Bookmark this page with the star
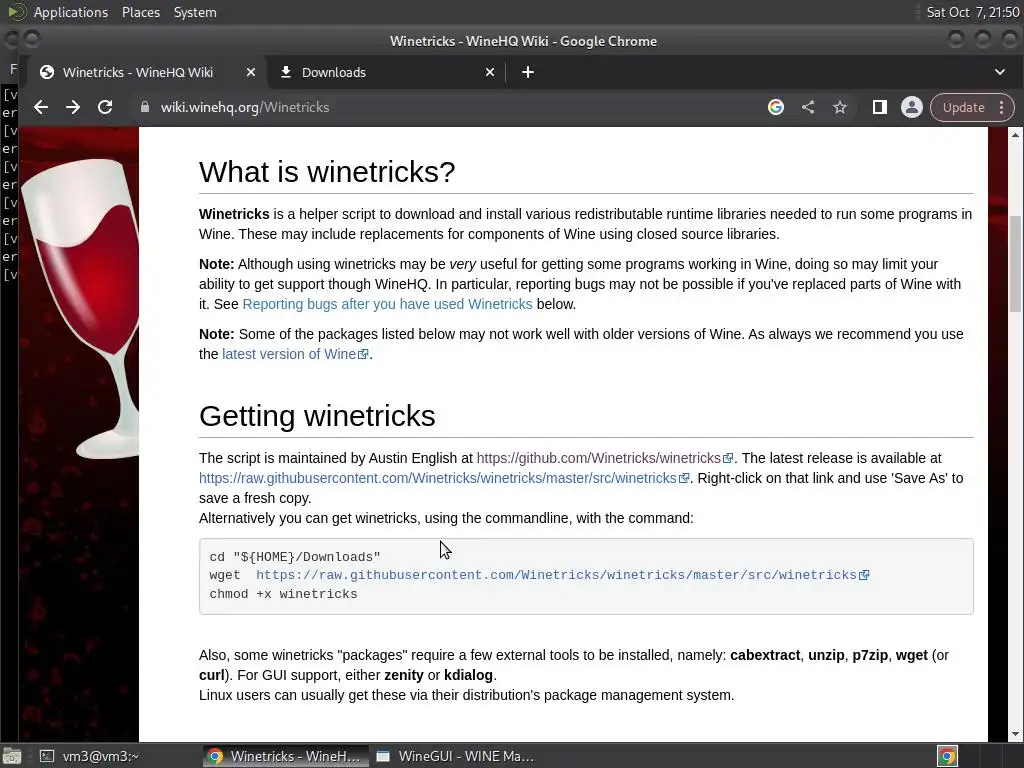1024x768 pixels. coord(840,107)
